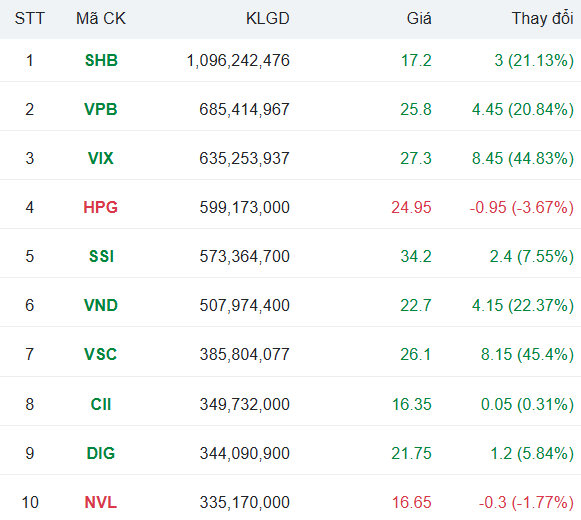Click the HPG price 24.95
Viewport: 581px width, 520px height.
click(x=411, y=207)
